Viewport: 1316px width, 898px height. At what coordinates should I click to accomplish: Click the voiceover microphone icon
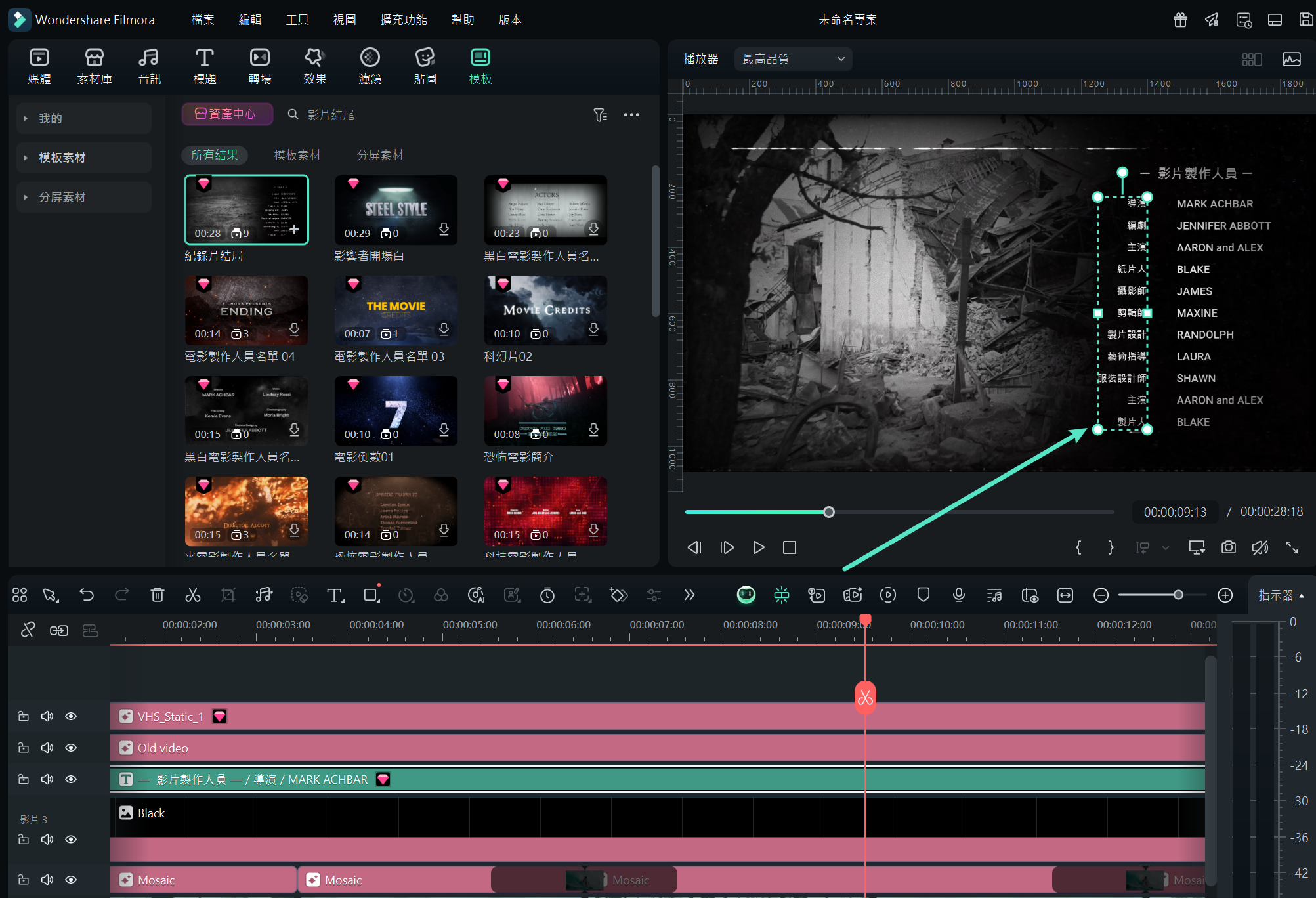tap(958, 595)
